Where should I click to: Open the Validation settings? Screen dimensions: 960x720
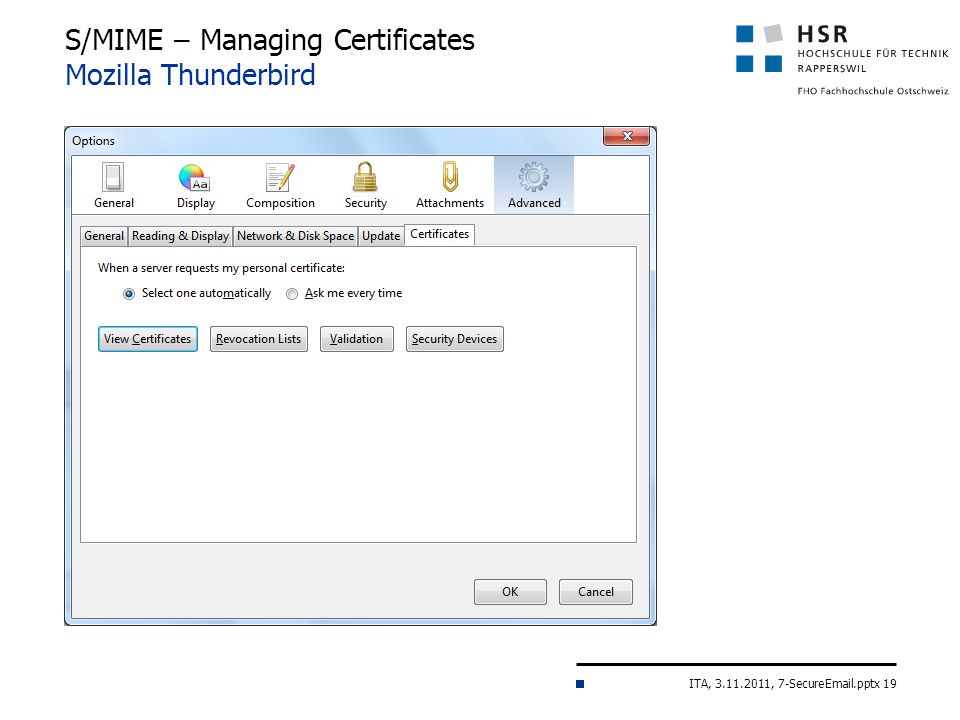(356, 339)
